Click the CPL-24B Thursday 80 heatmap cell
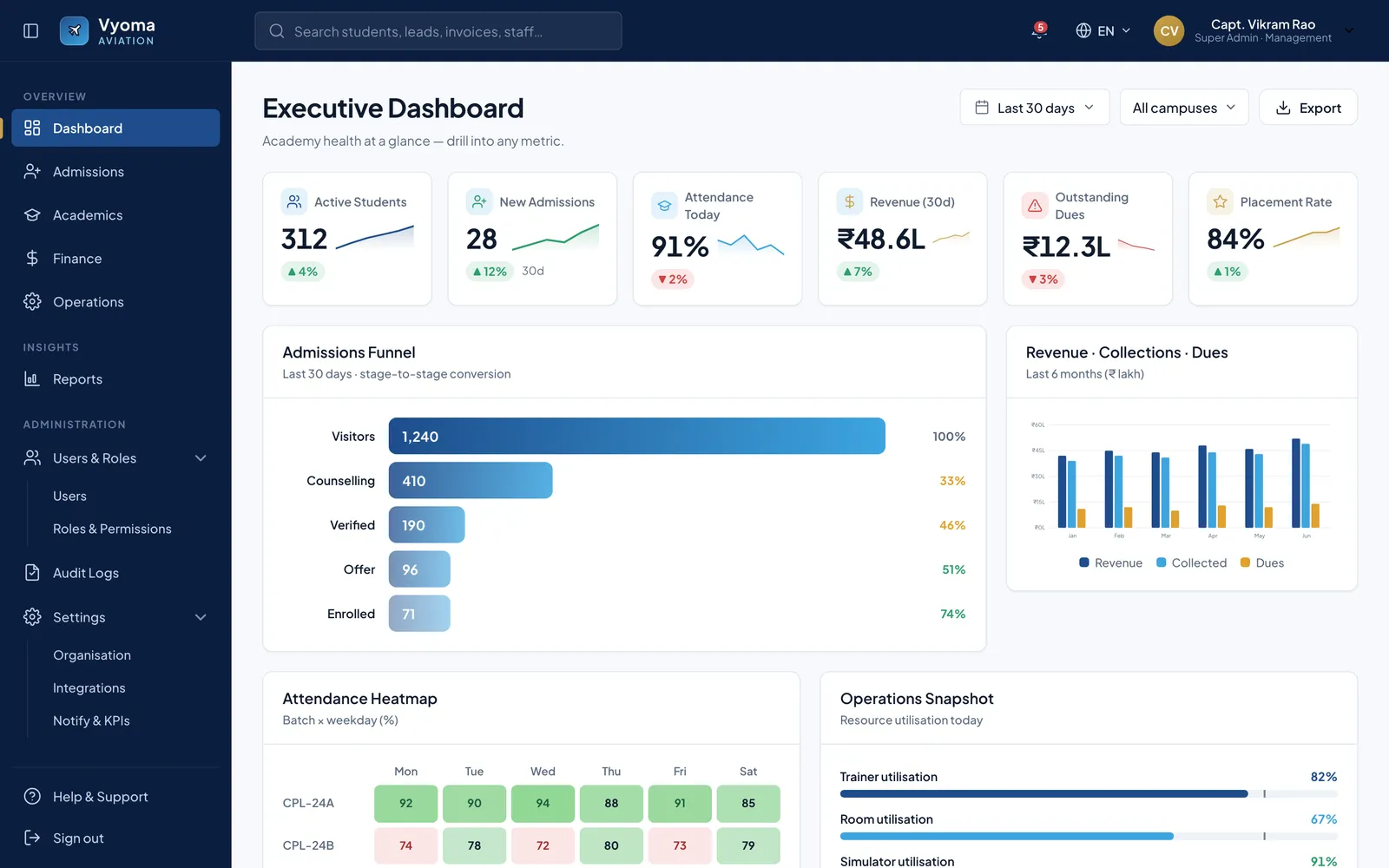This screenshot has width=1389, height=868. click(x=611, y=845)
